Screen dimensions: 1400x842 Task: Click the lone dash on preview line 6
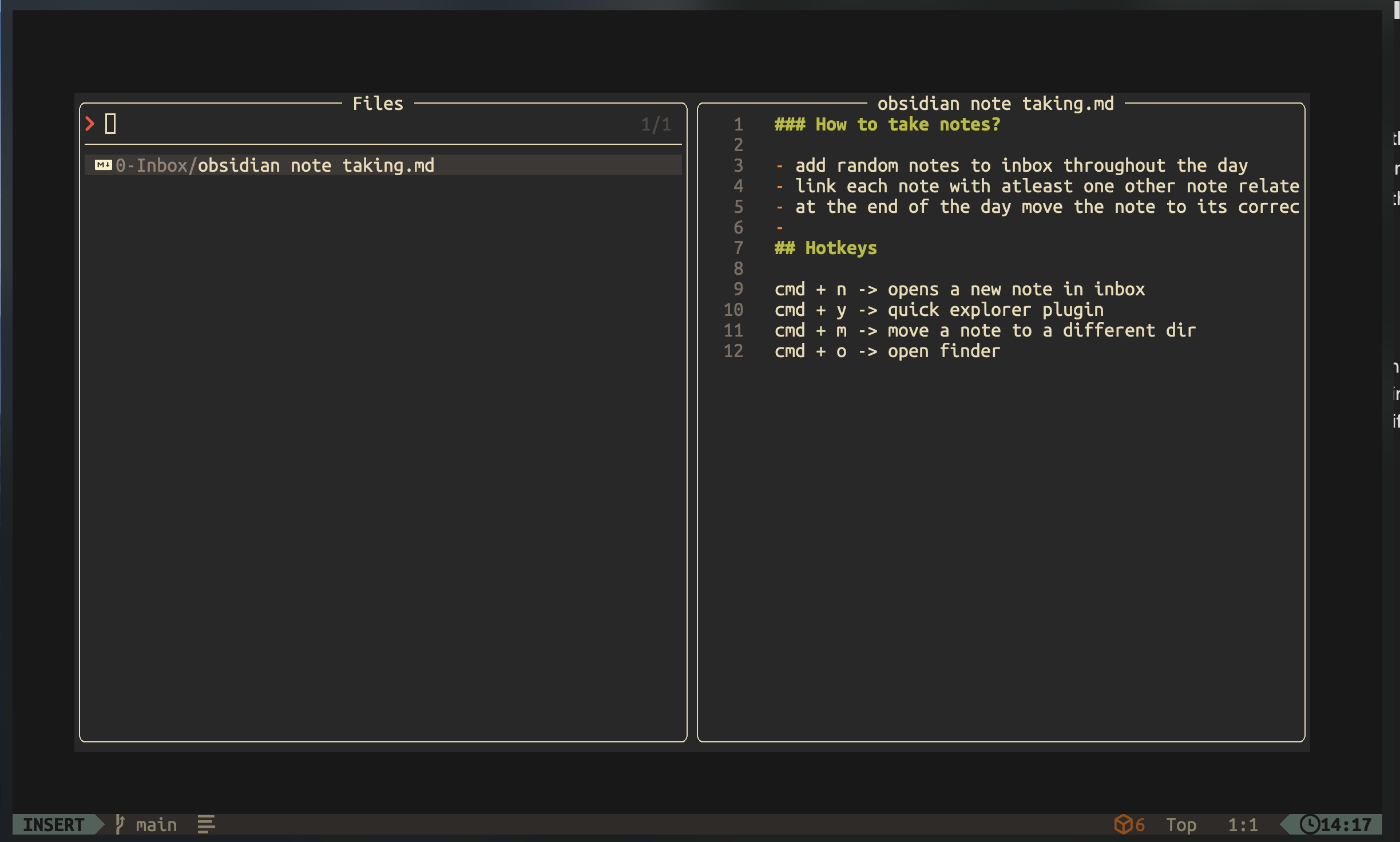tap(779, 228)
